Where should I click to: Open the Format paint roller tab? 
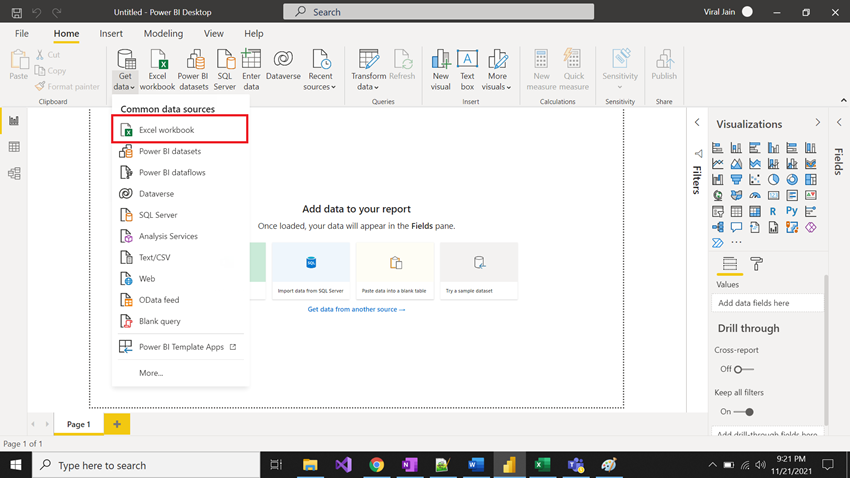[x=756, y=264]
